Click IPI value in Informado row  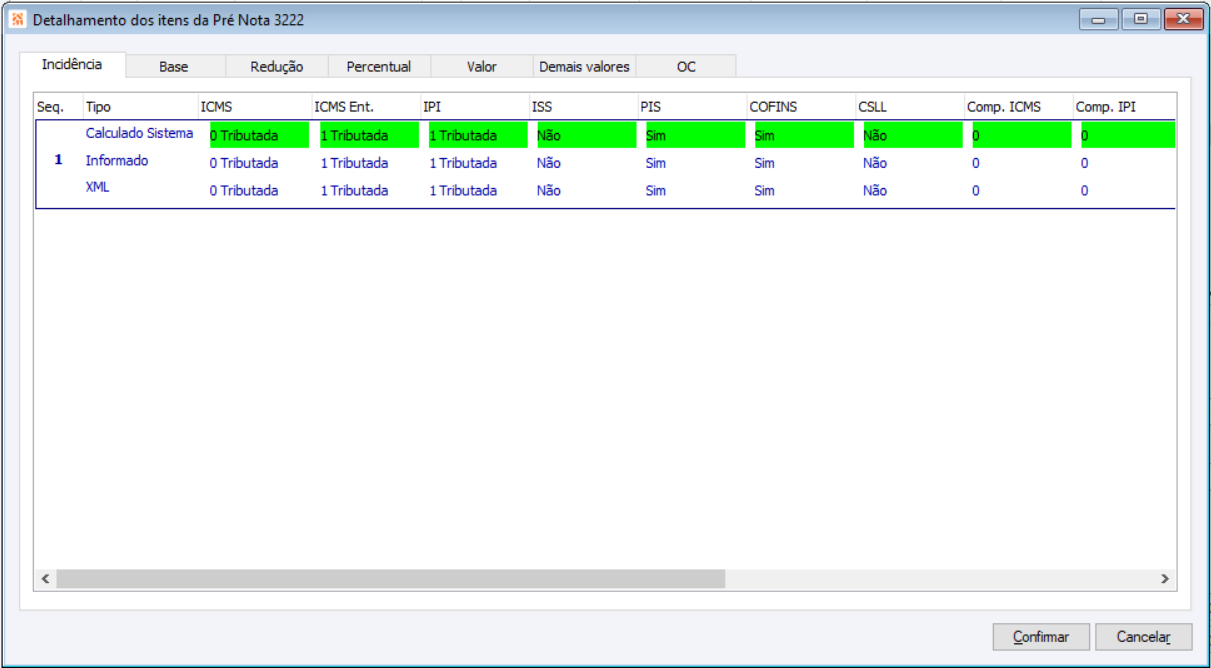(x=463, y=163)
